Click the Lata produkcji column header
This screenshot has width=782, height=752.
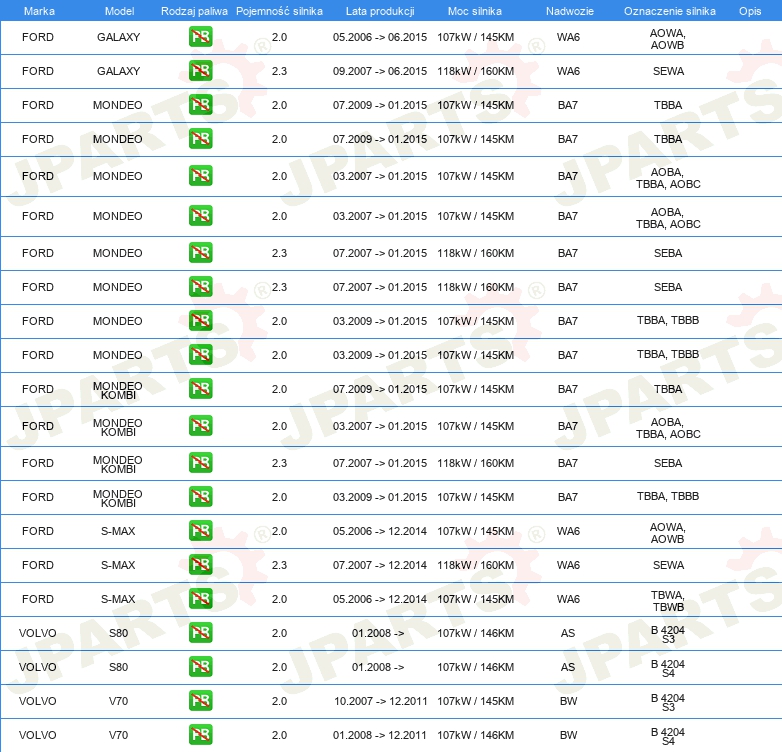point(380,11)
